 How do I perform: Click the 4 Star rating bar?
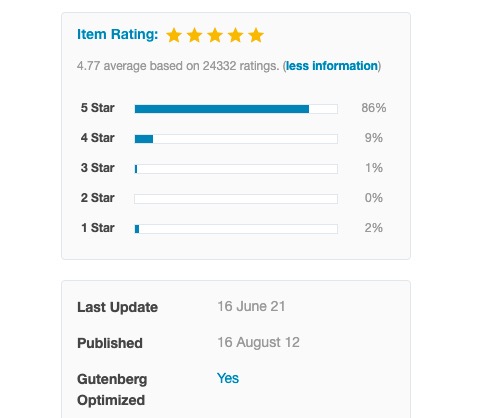(x=236, y=139)
